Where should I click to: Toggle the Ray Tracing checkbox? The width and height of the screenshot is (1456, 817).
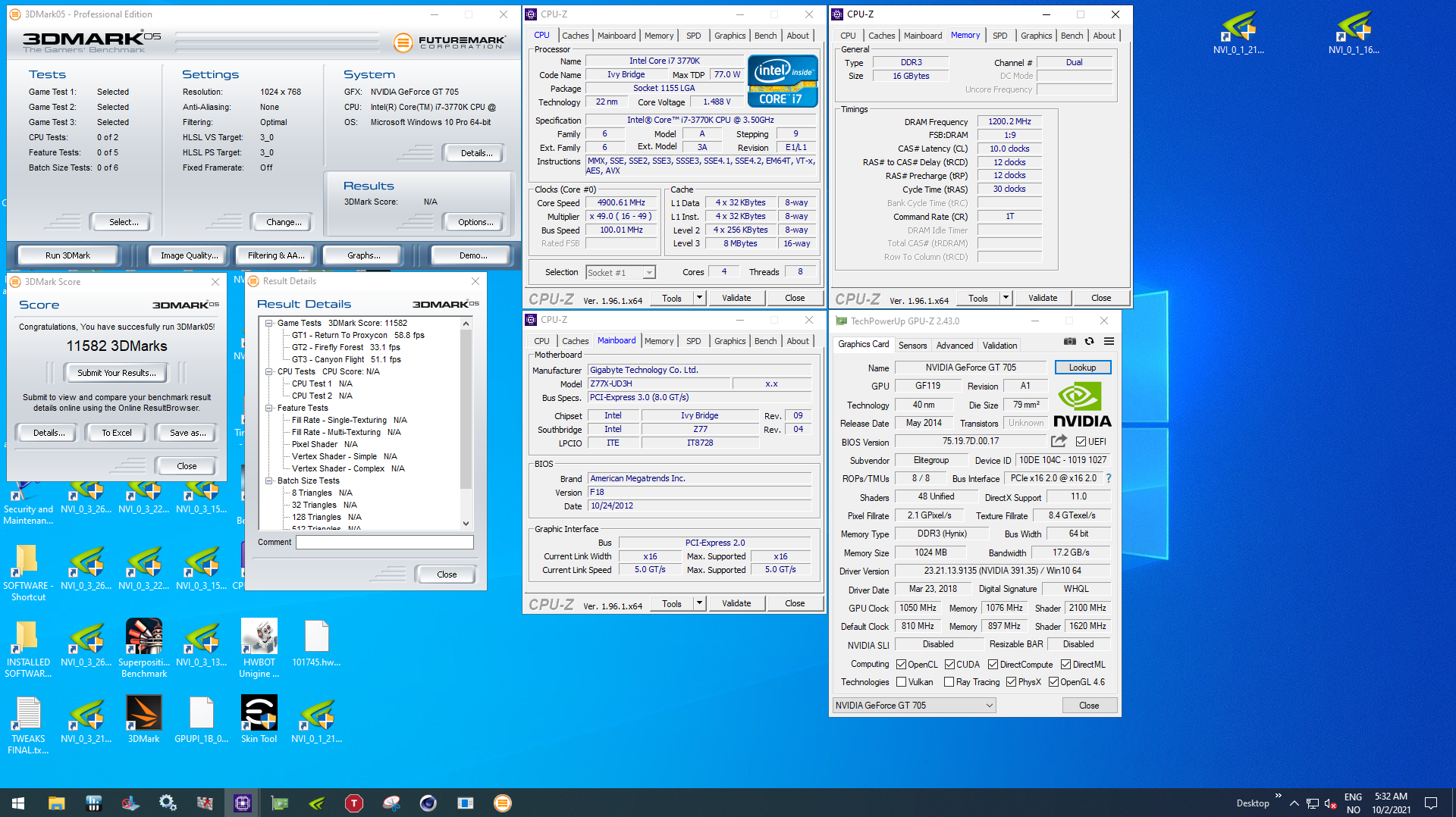pyautogui.click(x=949, y=682)
